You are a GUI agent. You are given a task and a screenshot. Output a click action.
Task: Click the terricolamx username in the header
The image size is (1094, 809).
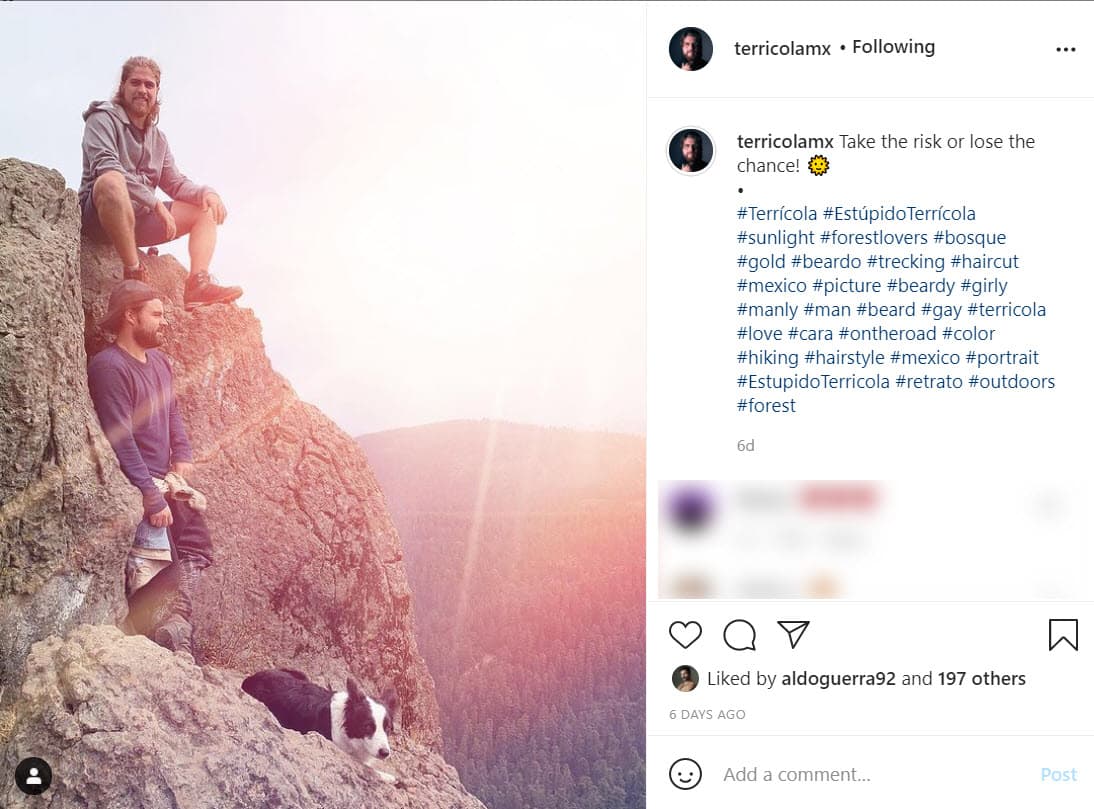coord(782,46)
